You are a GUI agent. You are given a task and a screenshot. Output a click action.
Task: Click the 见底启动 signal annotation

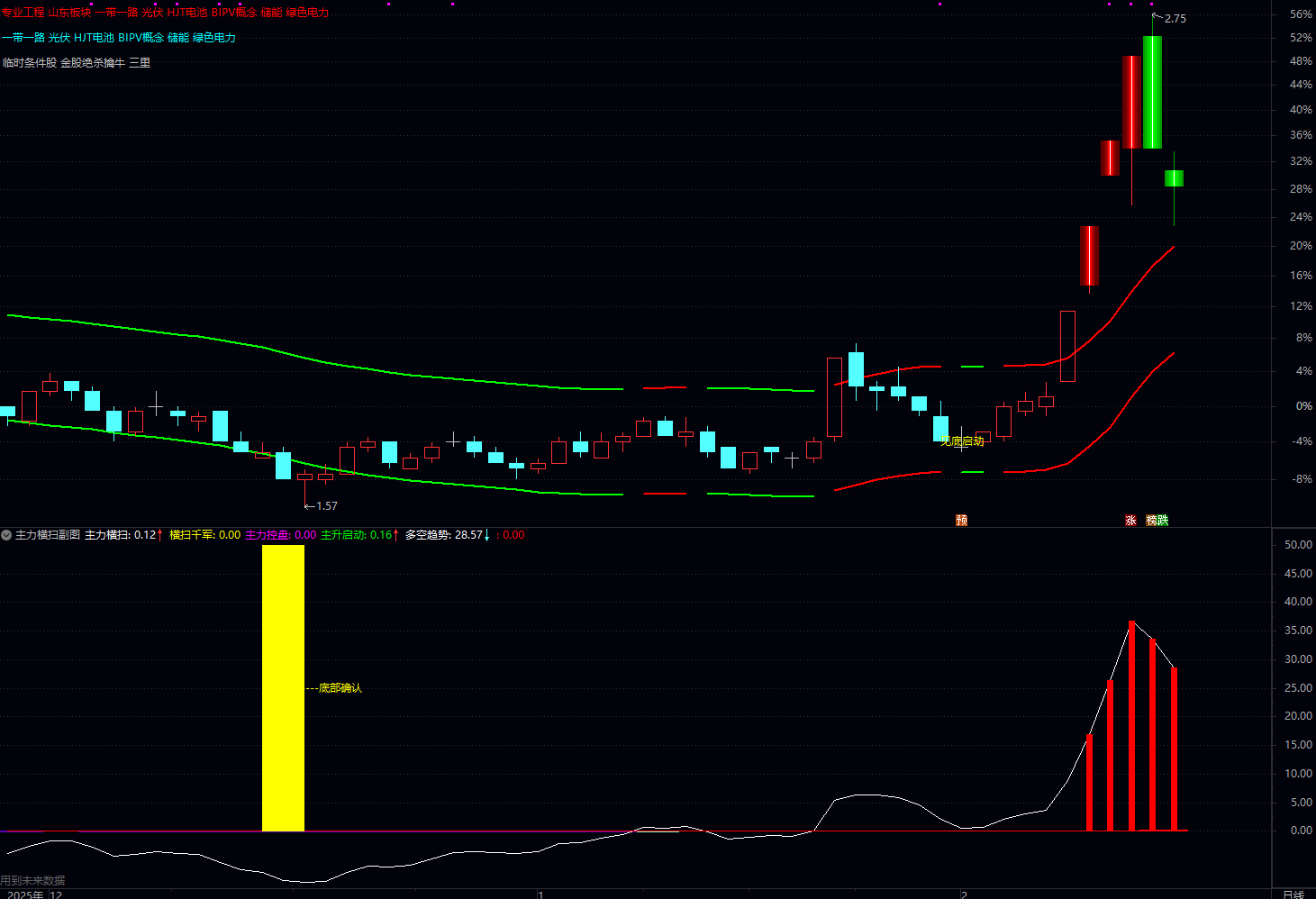962,441
